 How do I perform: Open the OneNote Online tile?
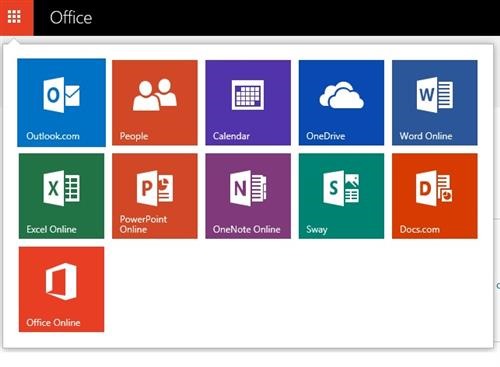[248, 196]
